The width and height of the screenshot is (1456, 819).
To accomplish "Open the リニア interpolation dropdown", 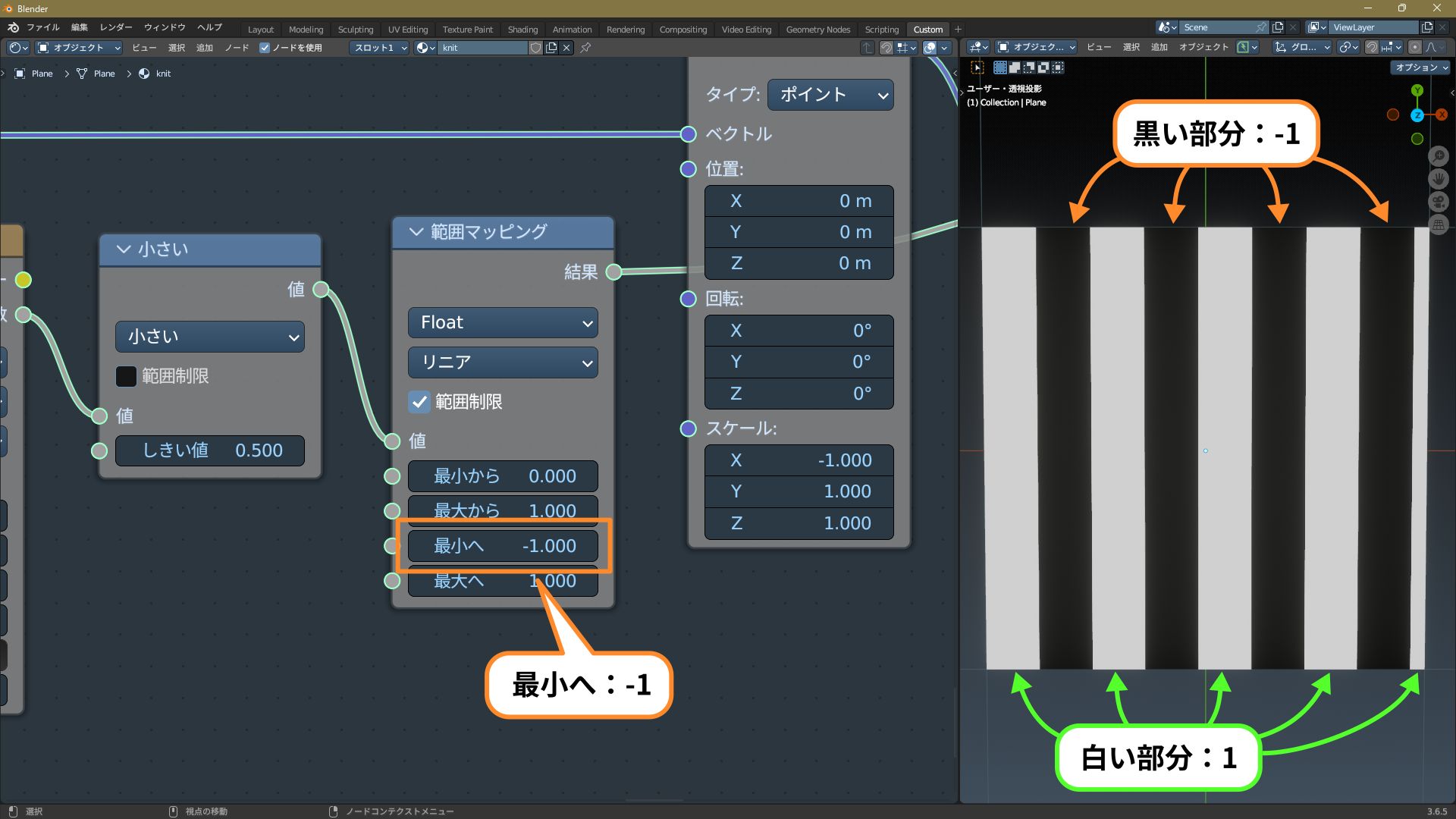I will (503, 362).
